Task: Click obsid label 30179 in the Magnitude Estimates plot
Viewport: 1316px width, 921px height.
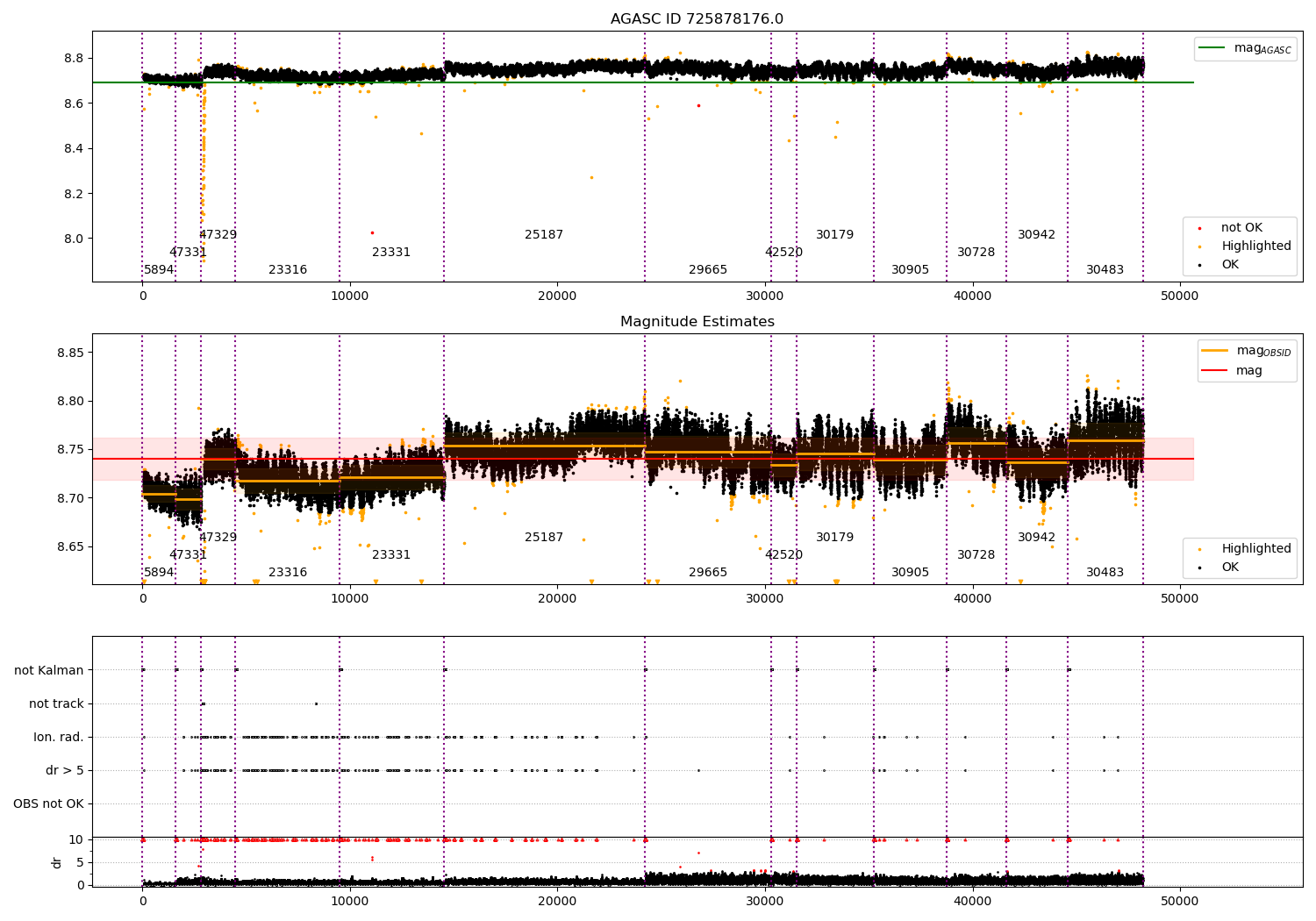Action: (x=834, y=538)
